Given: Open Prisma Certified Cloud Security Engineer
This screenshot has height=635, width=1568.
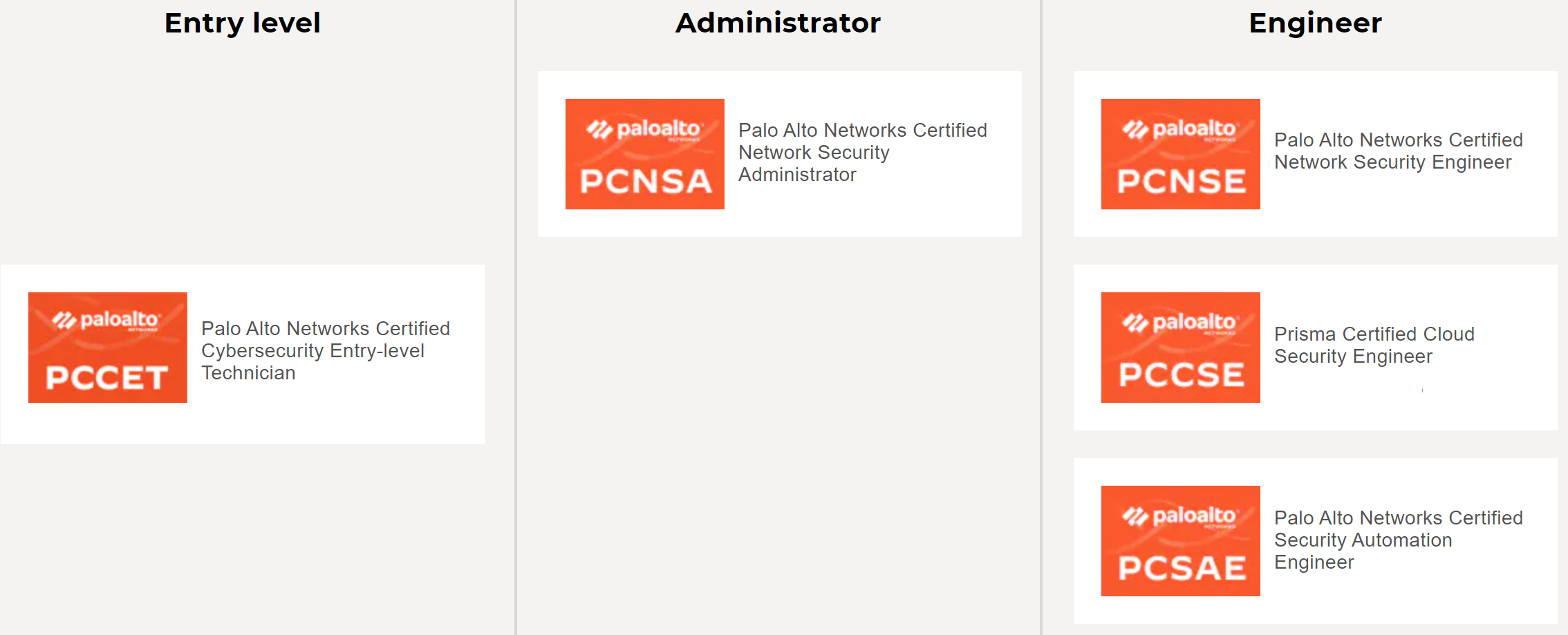Looking at the screenshot, I should (1374, 345).
